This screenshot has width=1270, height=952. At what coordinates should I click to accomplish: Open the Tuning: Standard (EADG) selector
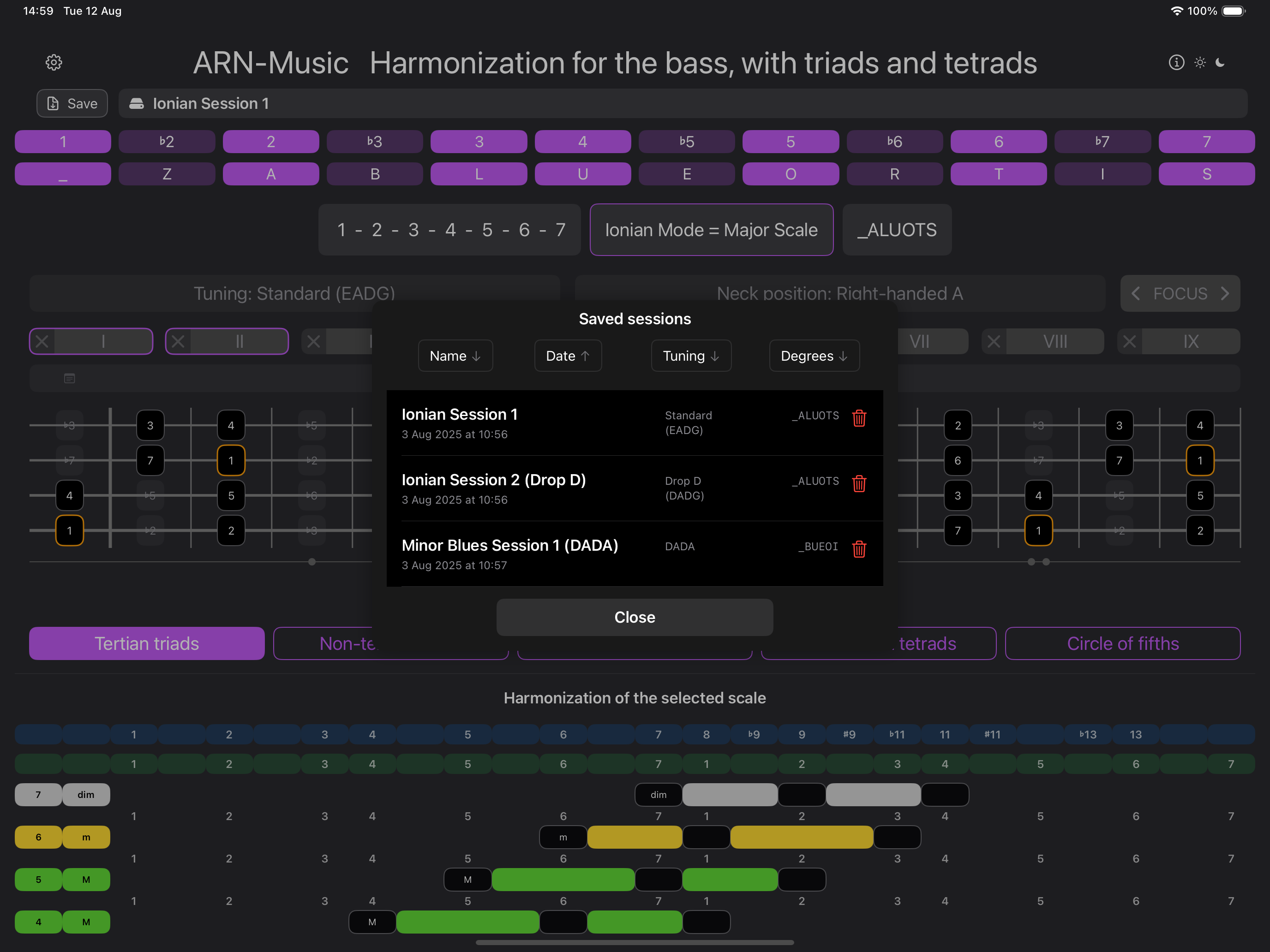(294, 293)
